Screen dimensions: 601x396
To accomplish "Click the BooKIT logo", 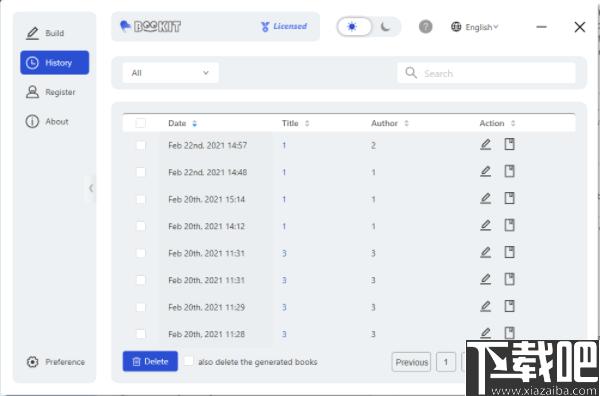I will click(151, 26).
